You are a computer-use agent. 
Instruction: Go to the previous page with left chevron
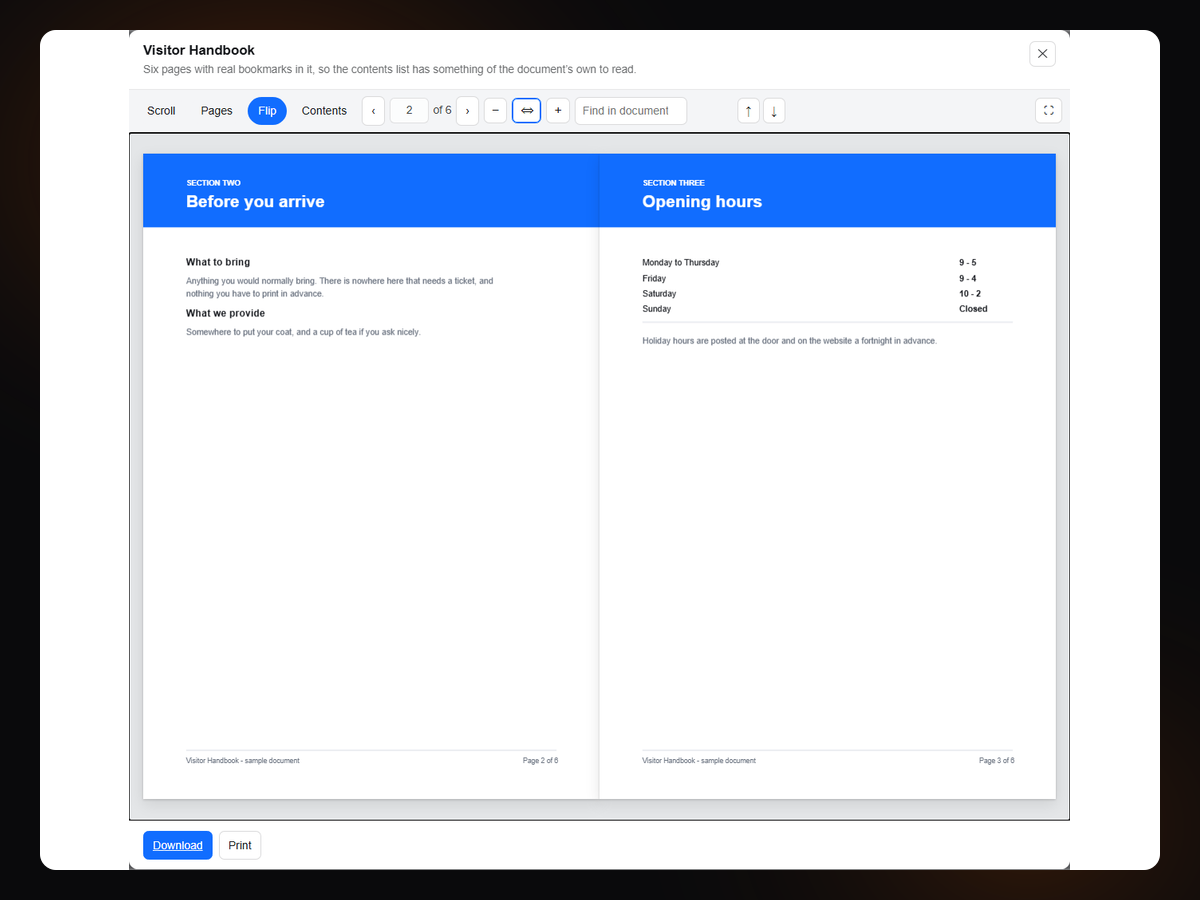(373, 111)
